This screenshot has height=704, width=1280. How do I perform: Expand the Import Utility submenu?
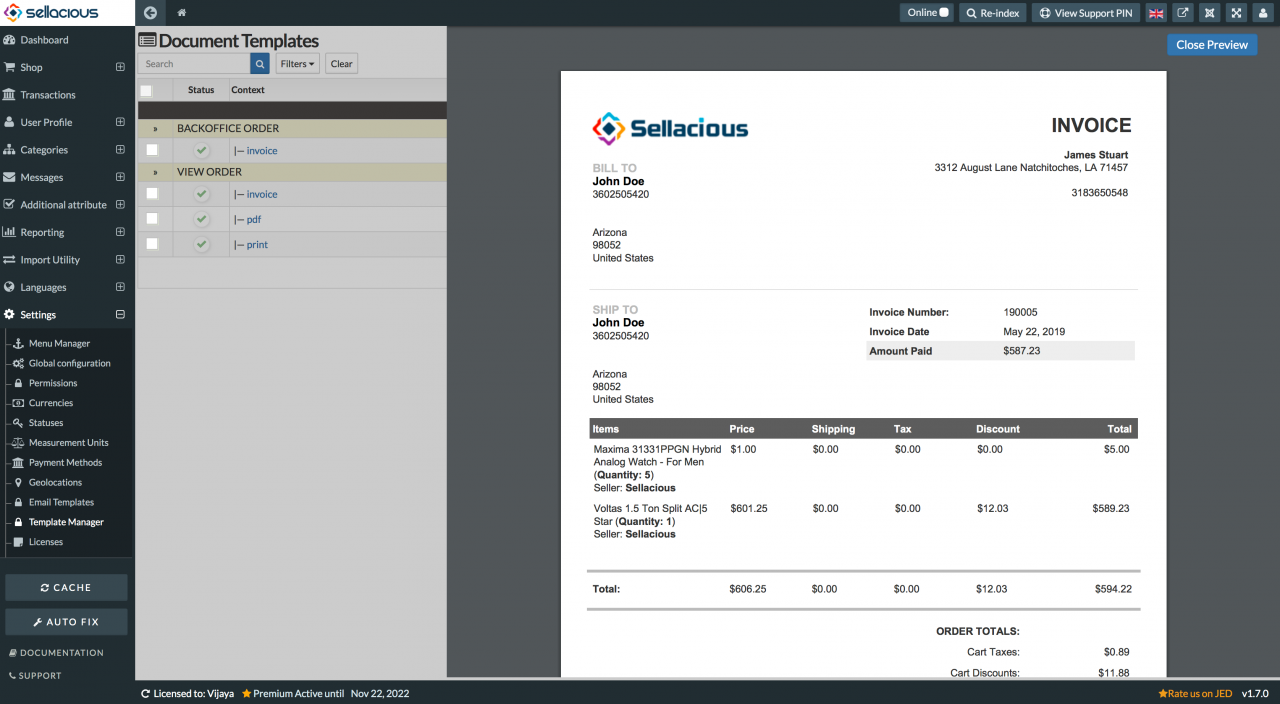[120, 259]
